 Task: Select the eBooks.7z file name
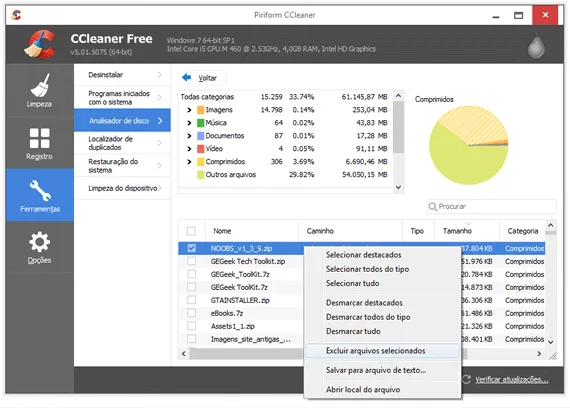[227, 313]
